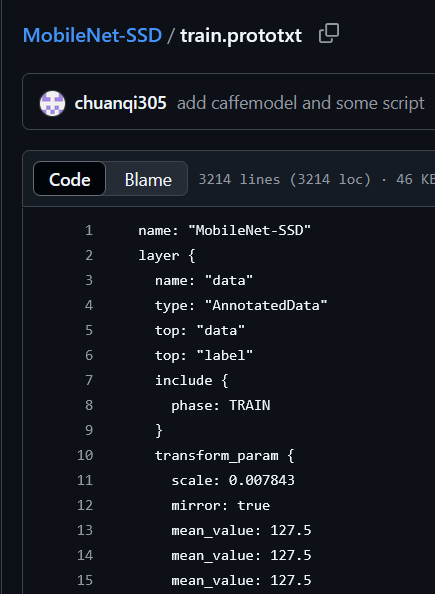Click code text top: "data"
The height and width of the screenshot is (594, 435).
(200, 331)
